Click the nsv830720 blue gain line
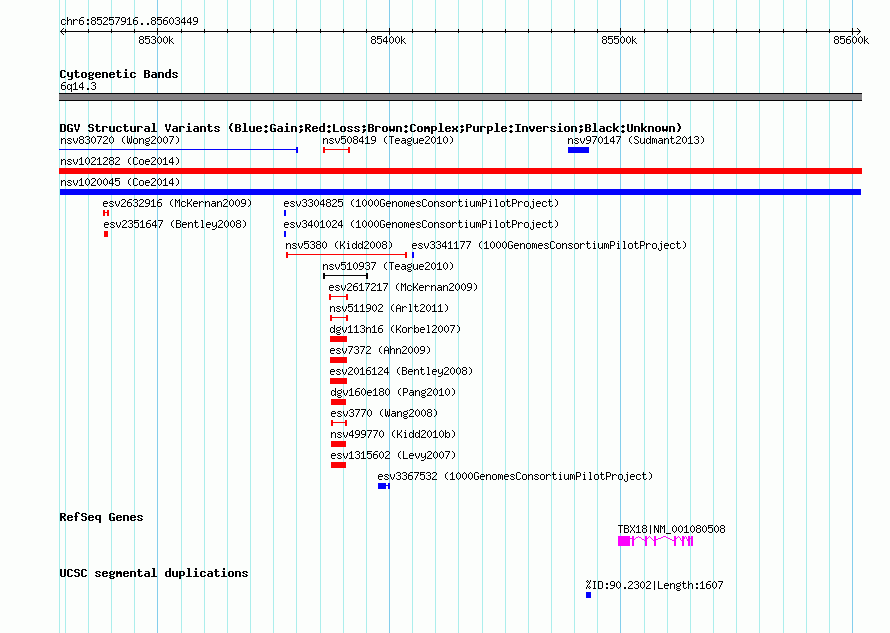The width and height of the screenshot is (890, 633). 179,150
